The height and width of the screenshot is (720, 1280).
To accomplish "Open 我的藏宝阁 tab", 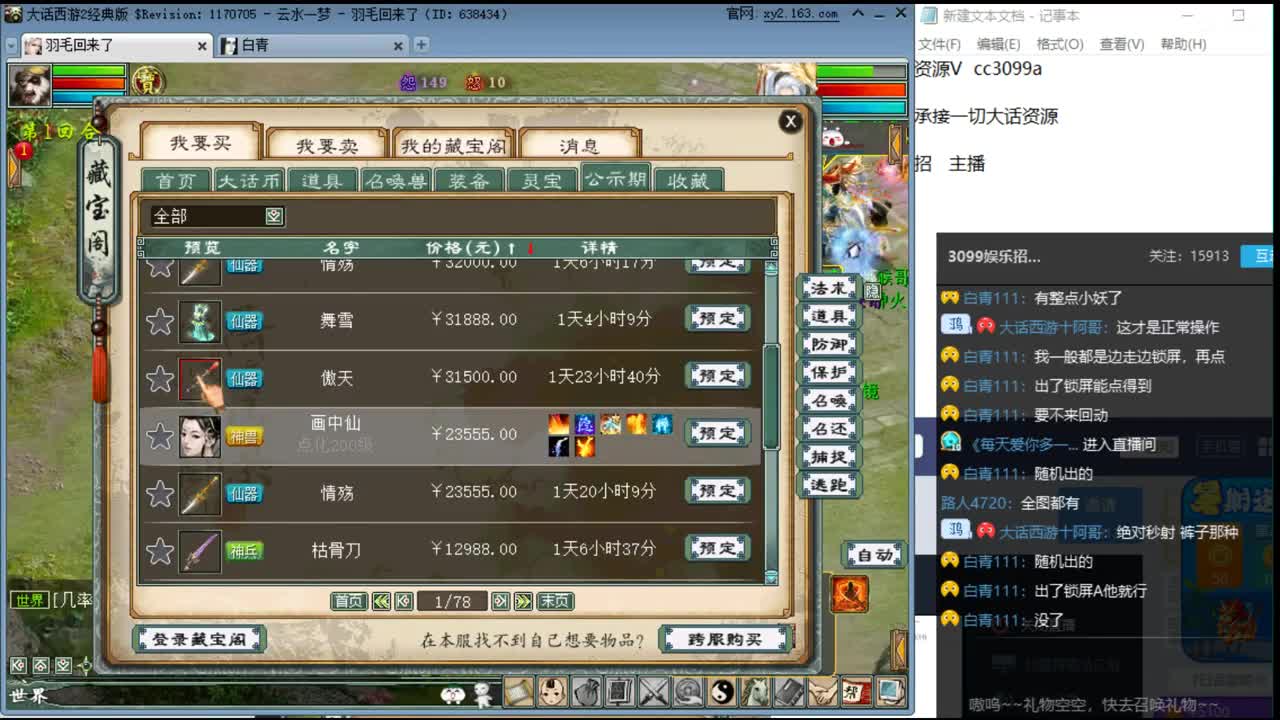I will [x=453, y=146].
